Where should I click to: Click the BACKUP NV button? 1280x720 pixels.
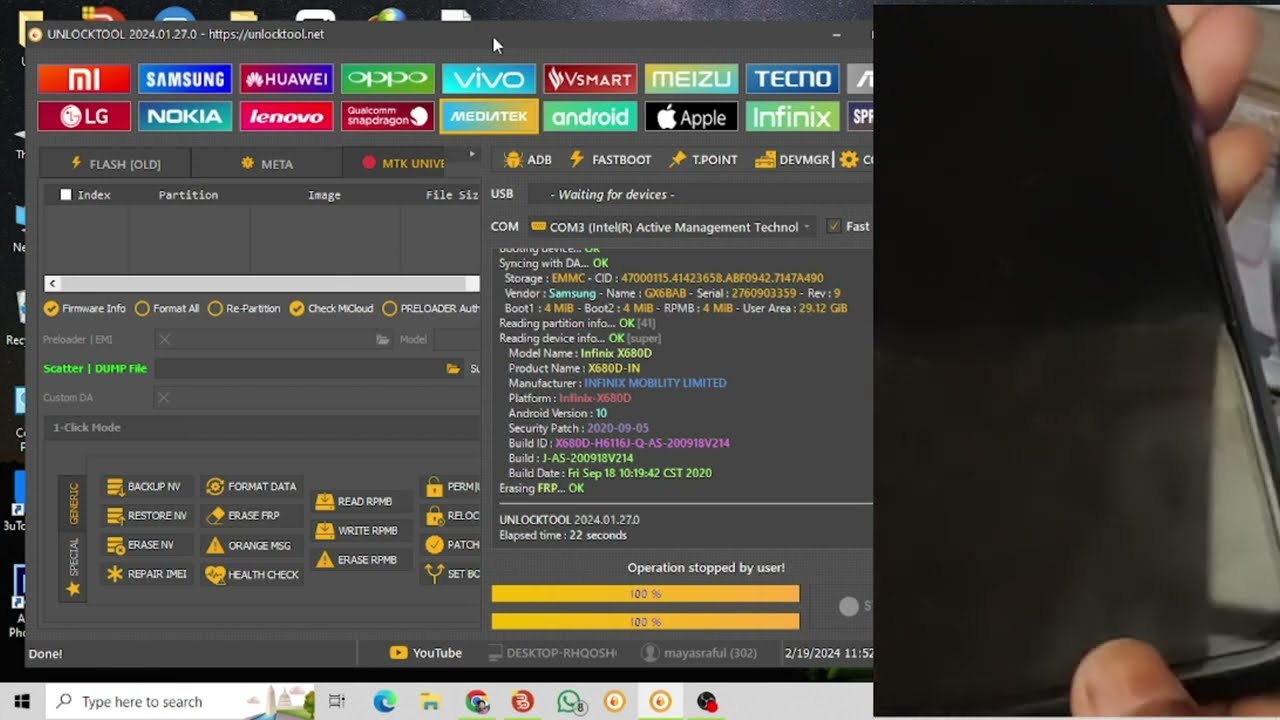coord(145,487)
